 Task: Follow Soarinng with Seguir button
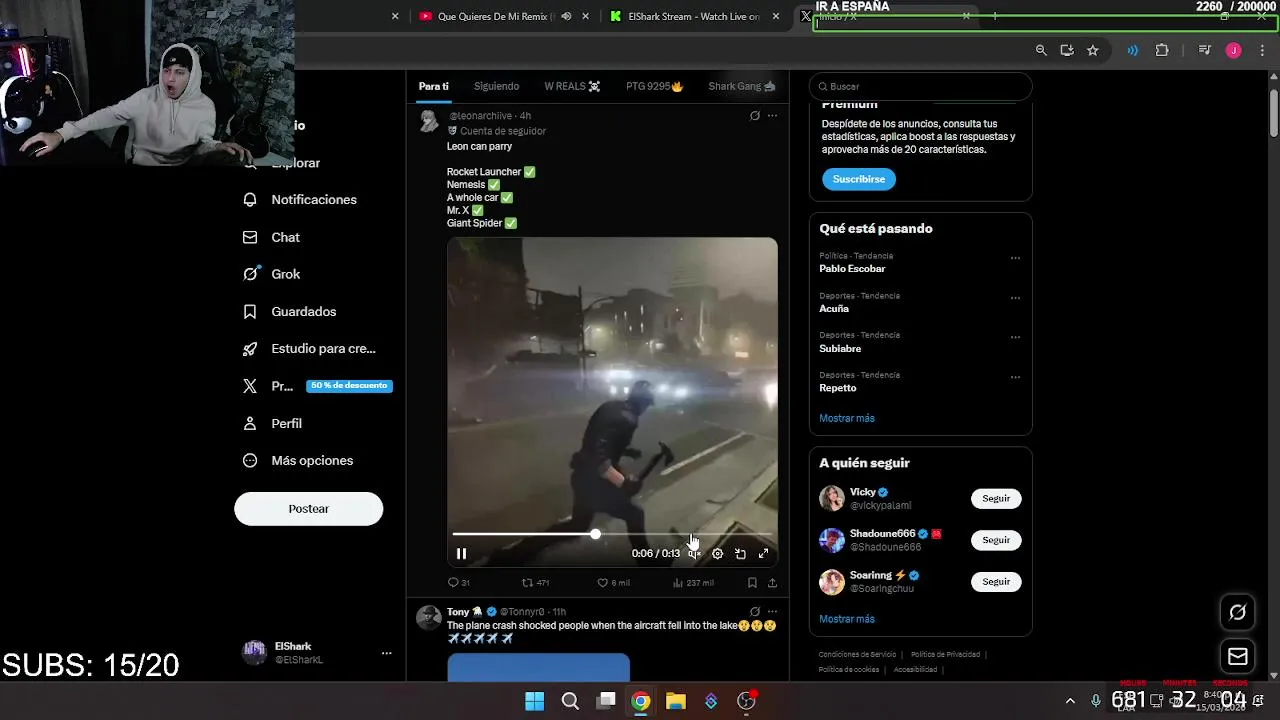click(996, 581)
